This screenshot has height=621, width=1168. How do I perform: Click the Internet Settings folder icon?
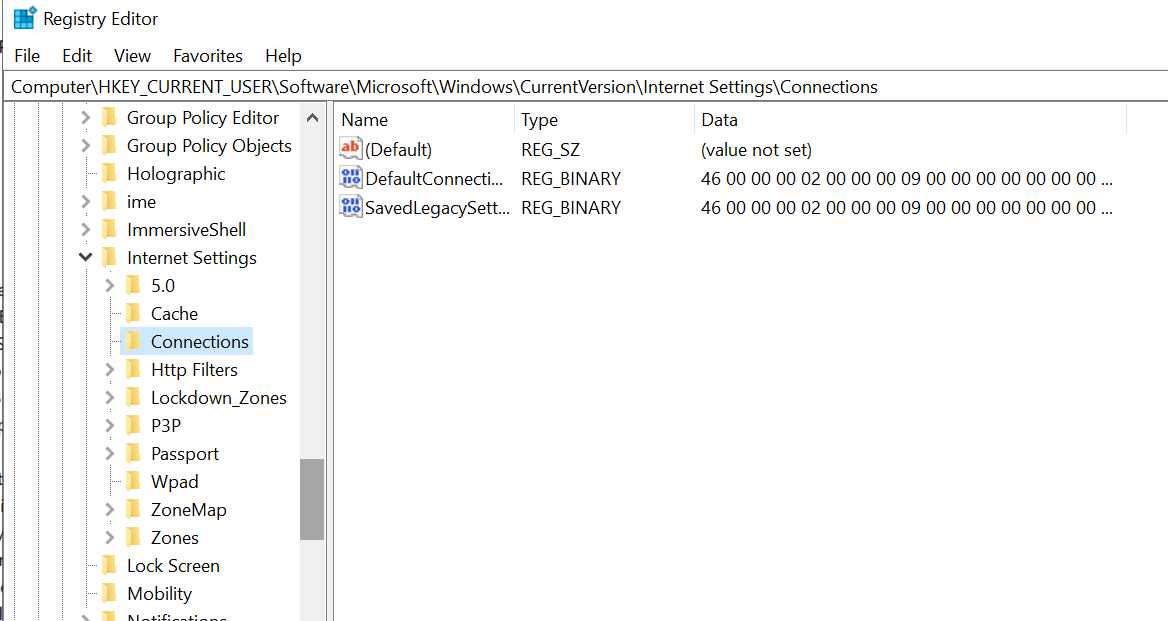(x=110, y=258)
